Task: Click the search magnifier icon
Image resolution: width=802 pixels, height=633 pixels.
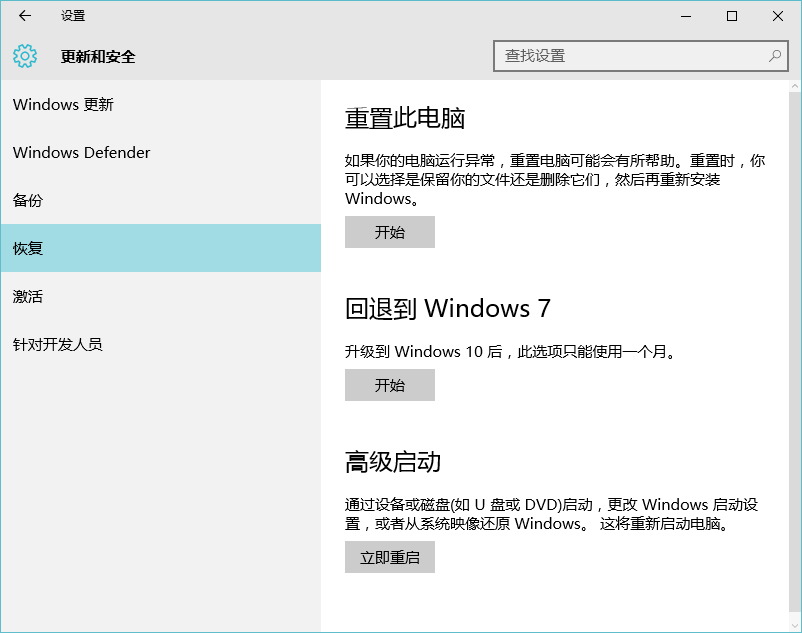Action: 774,56
